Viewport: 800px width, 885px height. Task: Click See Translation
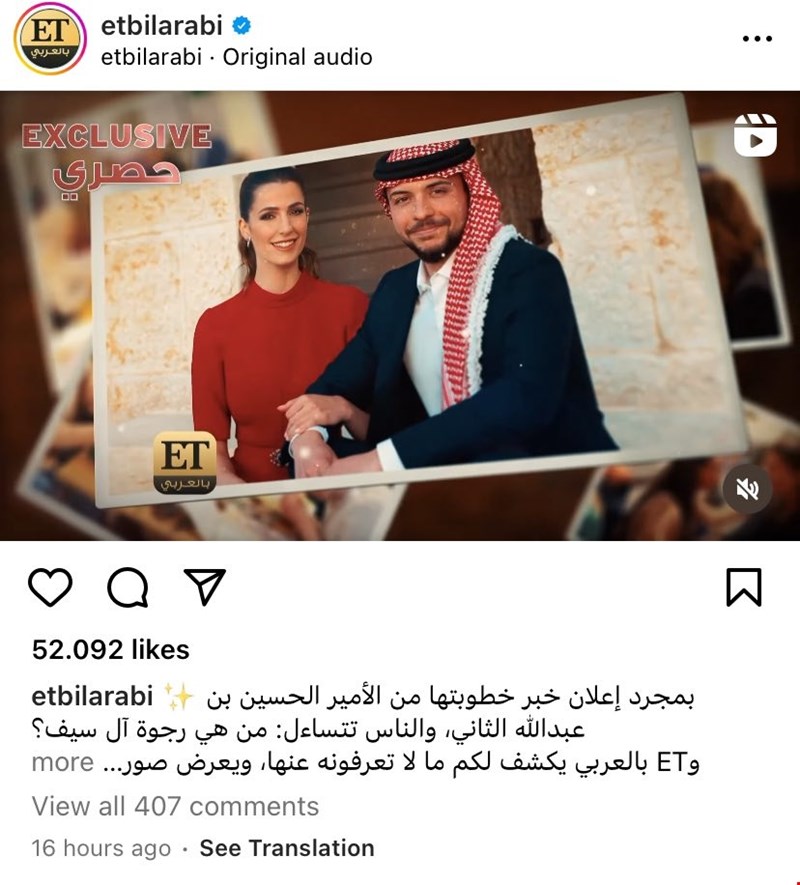coord(287,848)
